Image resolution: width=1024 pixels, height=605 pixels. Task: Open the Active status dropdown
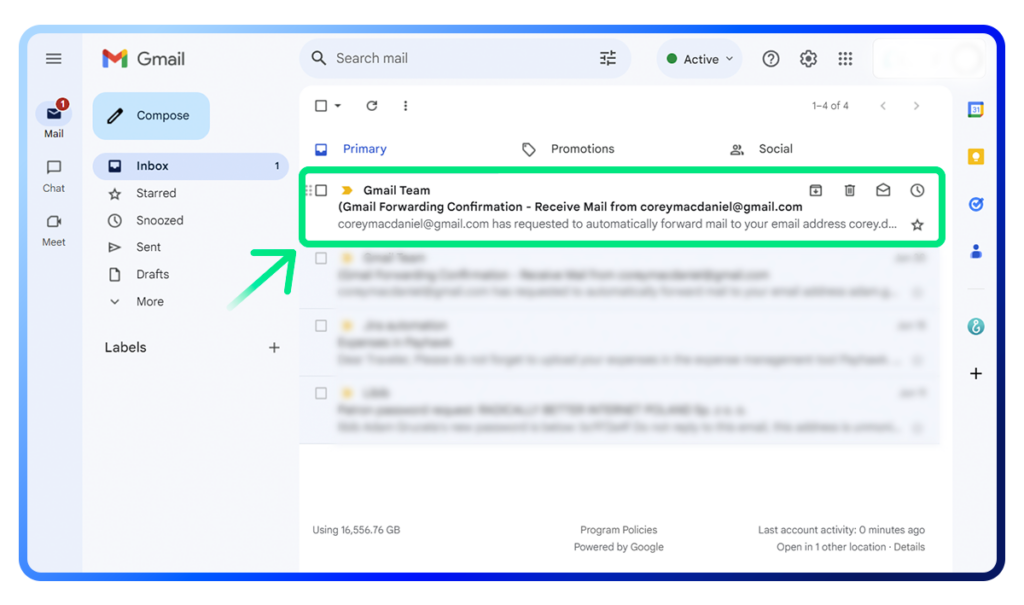[699, 59]
